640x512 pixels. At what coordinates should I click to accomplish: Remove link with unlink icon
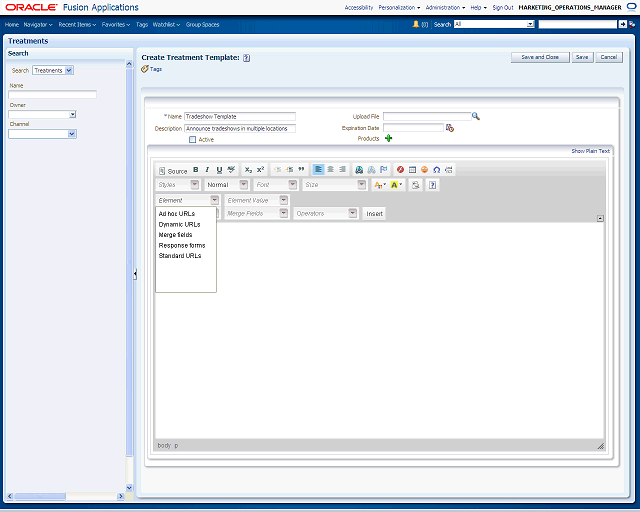coord(371,170)
